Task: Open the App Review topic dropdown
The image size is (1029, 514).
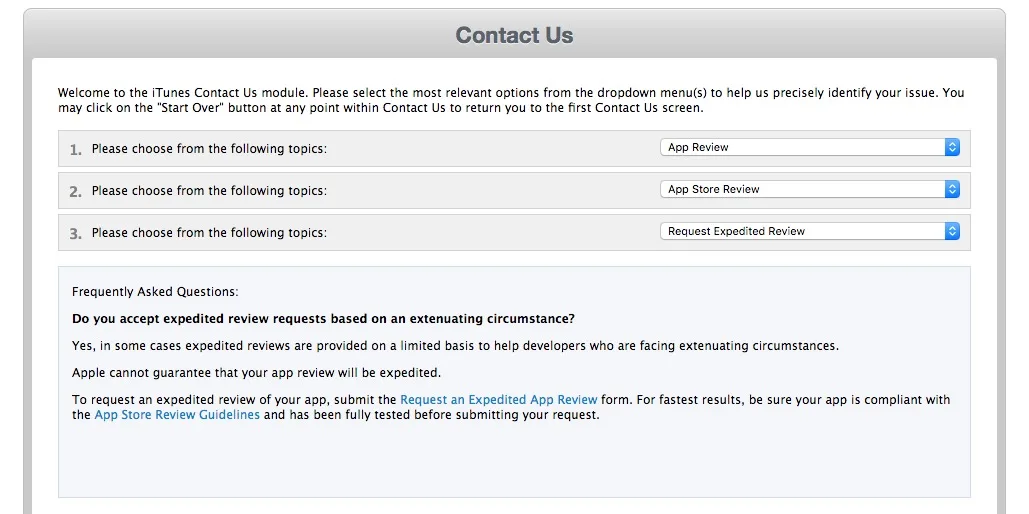Action: coord(810,147)
